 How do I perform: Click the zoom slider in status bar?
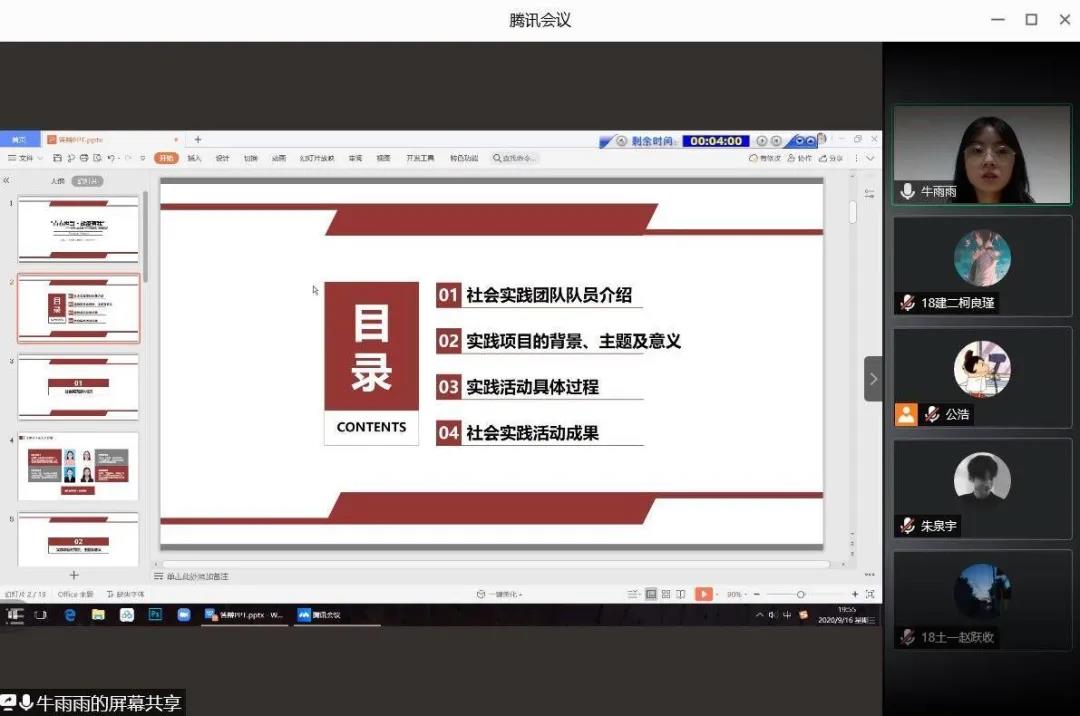click(x=800, y=594)
